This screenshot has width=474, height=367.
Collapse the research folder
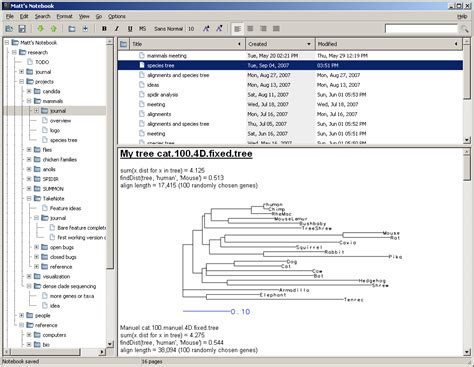click(14, 52)
